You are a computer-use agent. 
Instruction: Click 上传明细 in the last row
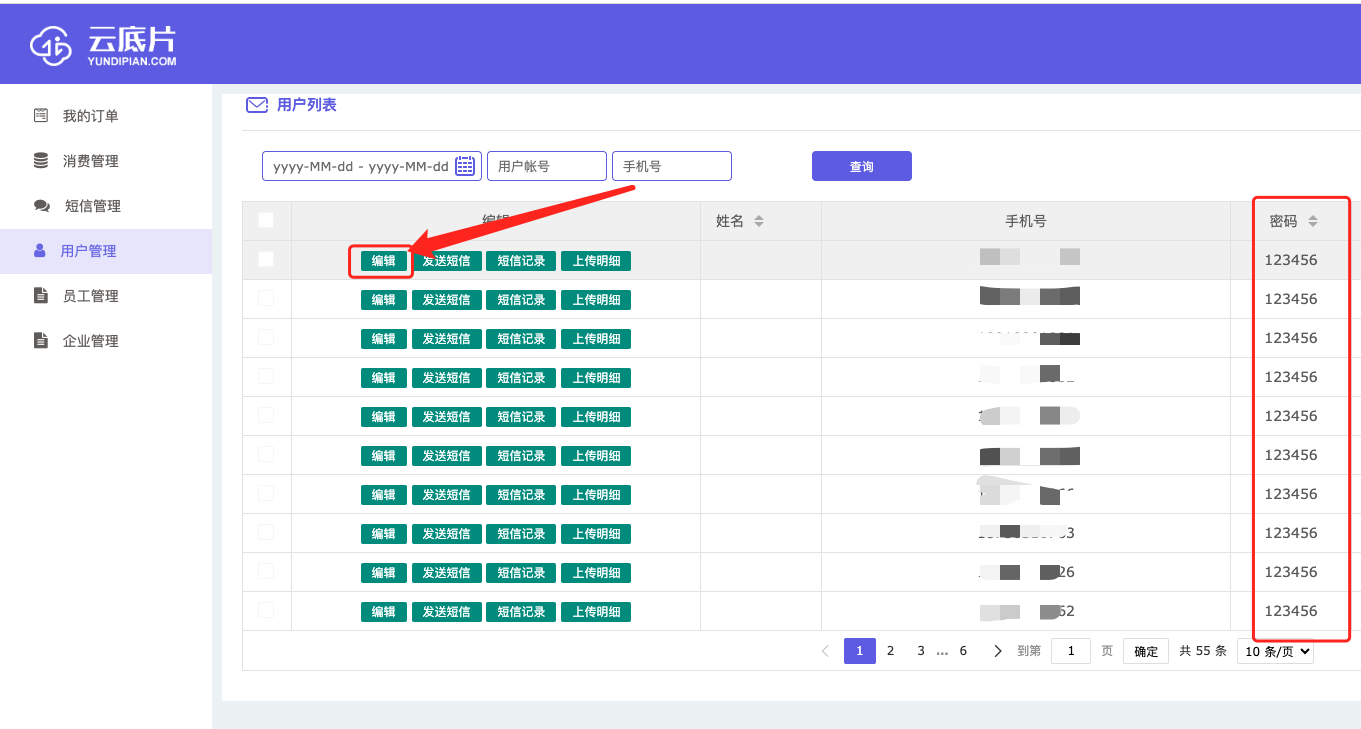[596, 612]
